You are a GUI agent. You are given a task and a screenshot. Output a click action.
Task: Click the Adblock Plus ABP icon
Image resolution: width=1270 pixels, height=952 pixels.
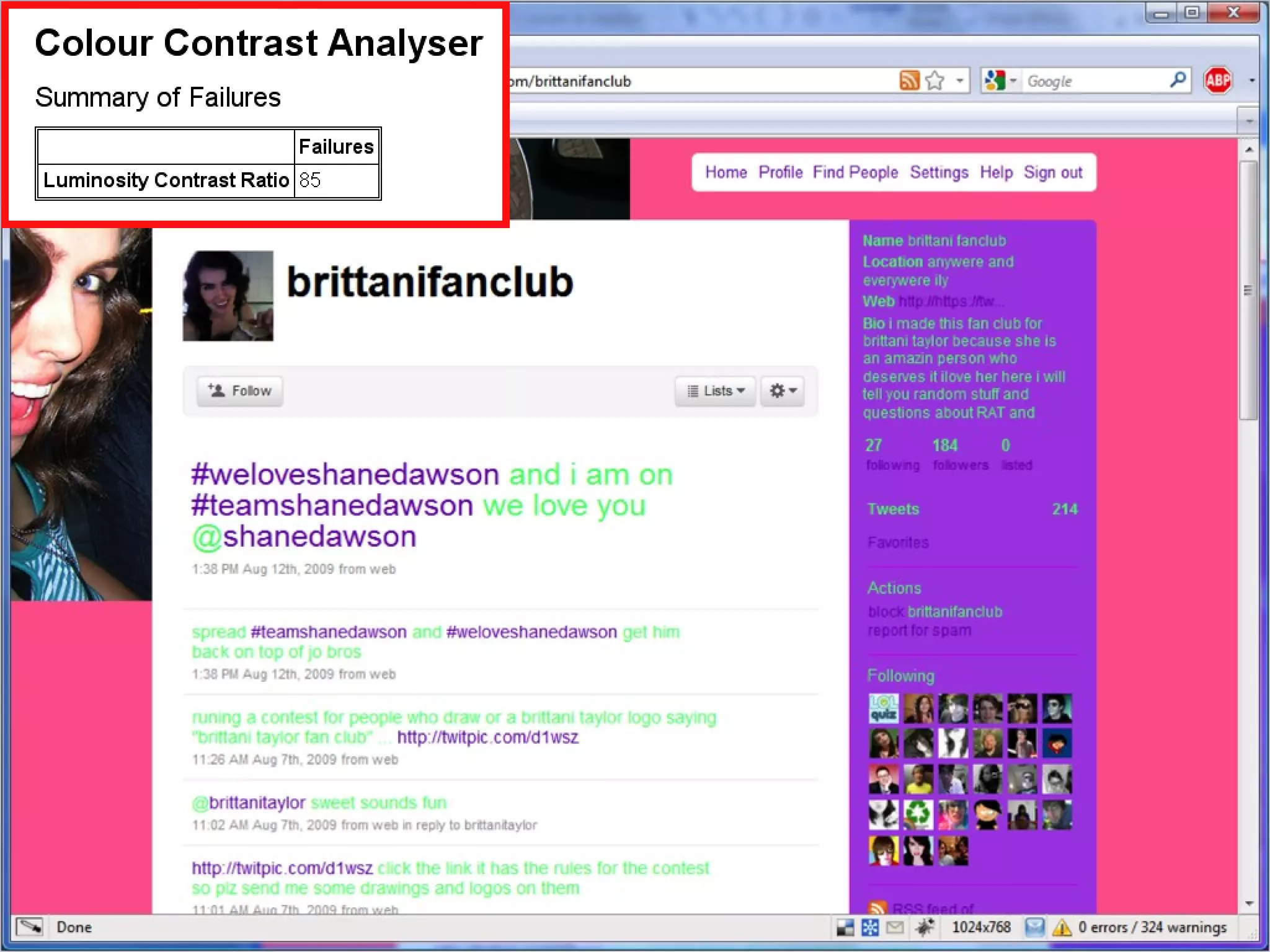[x=1217, y=81]
